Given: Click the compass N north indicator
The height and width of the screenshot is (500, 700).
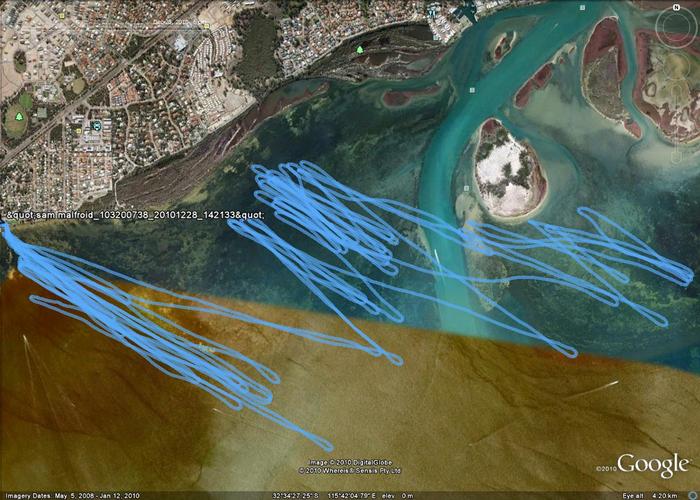Looking at the screenshot, I should coord(676,6).
